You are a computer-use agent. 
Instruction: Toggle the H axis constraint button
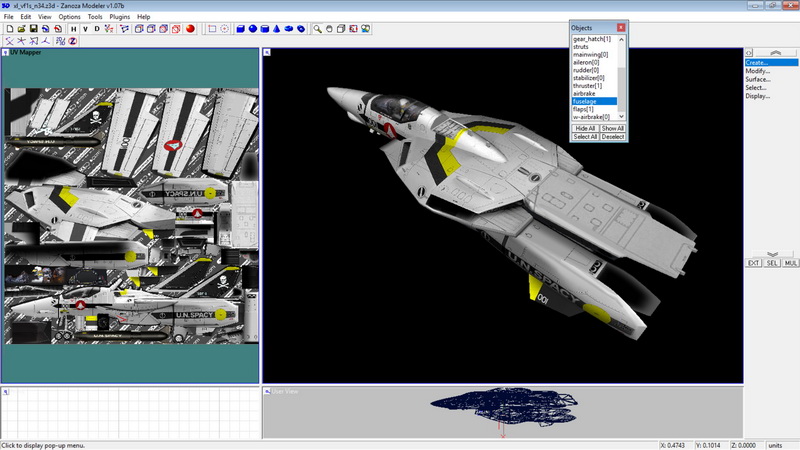point(73,29)
